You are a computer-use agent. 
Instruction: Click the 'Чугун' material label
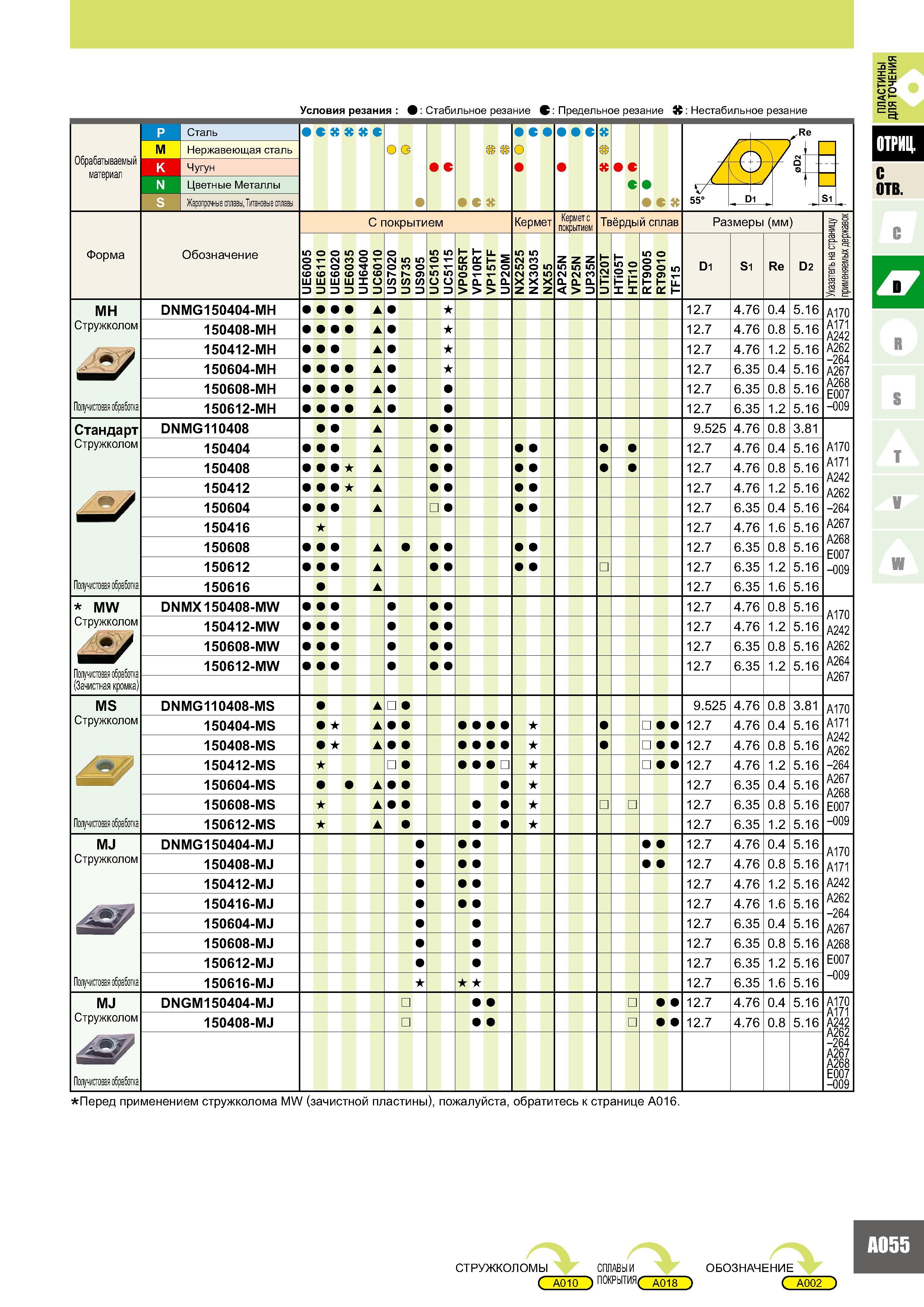(x=201, y=168)
